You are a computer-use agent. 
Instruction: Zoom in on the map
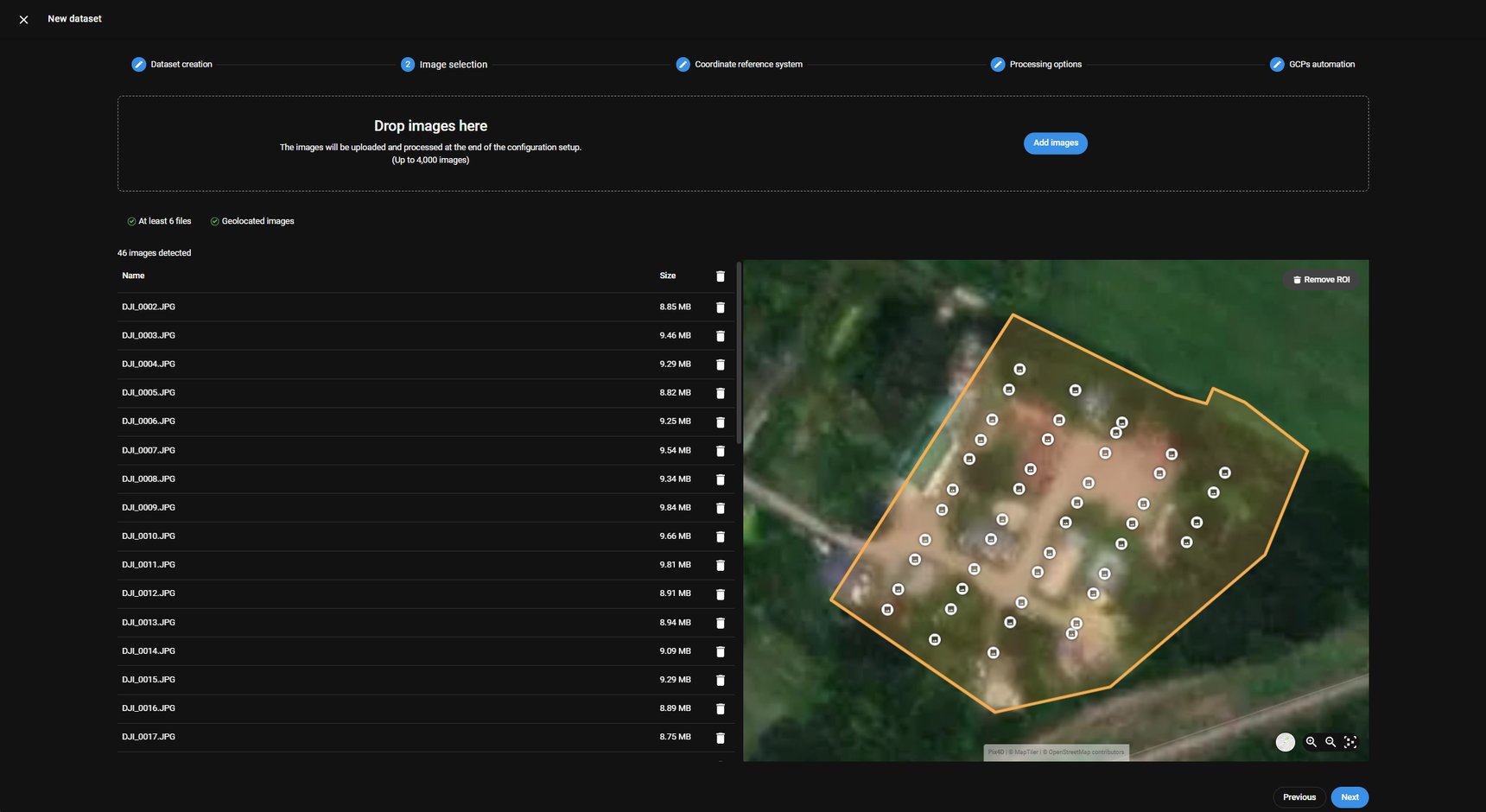(1311, 742)
